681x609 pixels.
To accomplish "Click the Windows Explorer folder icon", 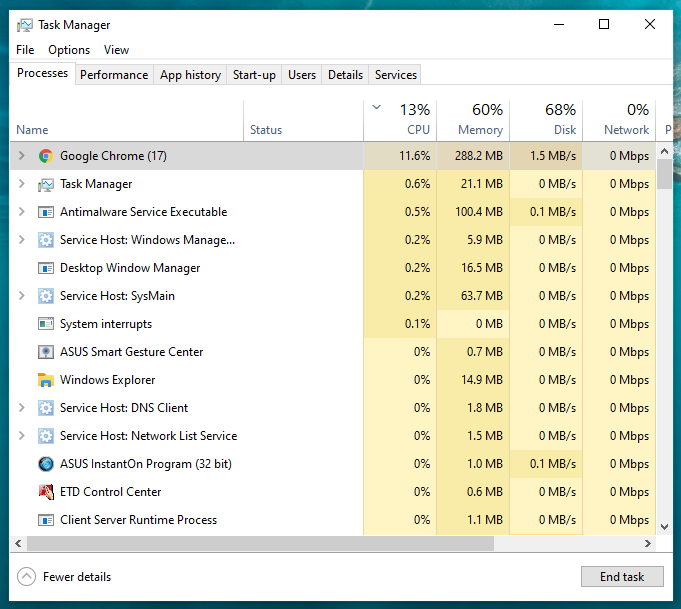I will (46, 380).
